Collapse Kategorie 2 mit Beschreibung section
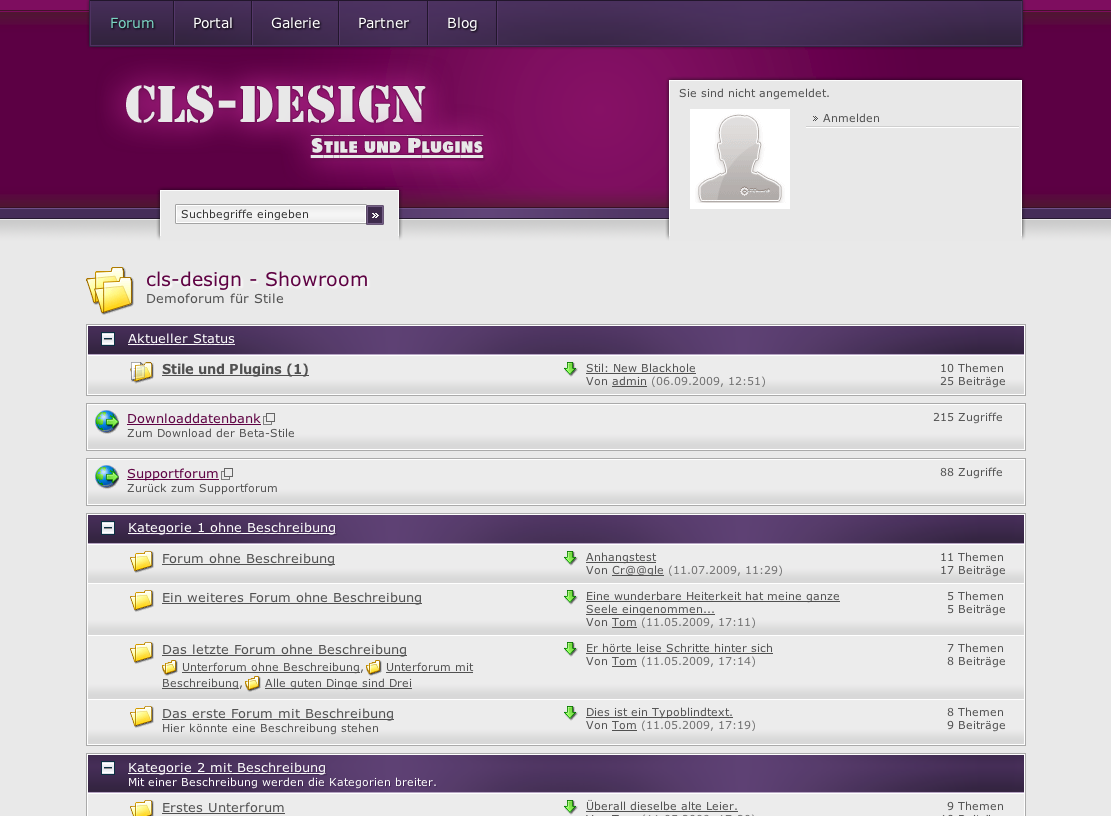Viewport: 1111px width, 816px height. tap(108, 768)
